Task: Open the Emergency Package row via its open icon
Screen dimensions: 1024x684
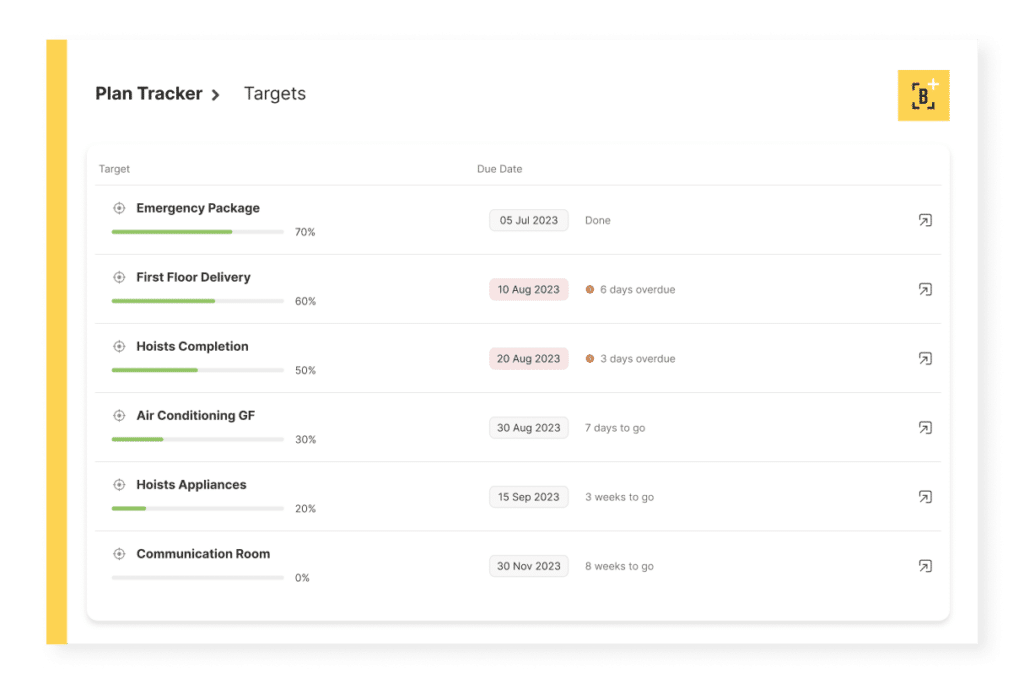Action: point(925,220)
